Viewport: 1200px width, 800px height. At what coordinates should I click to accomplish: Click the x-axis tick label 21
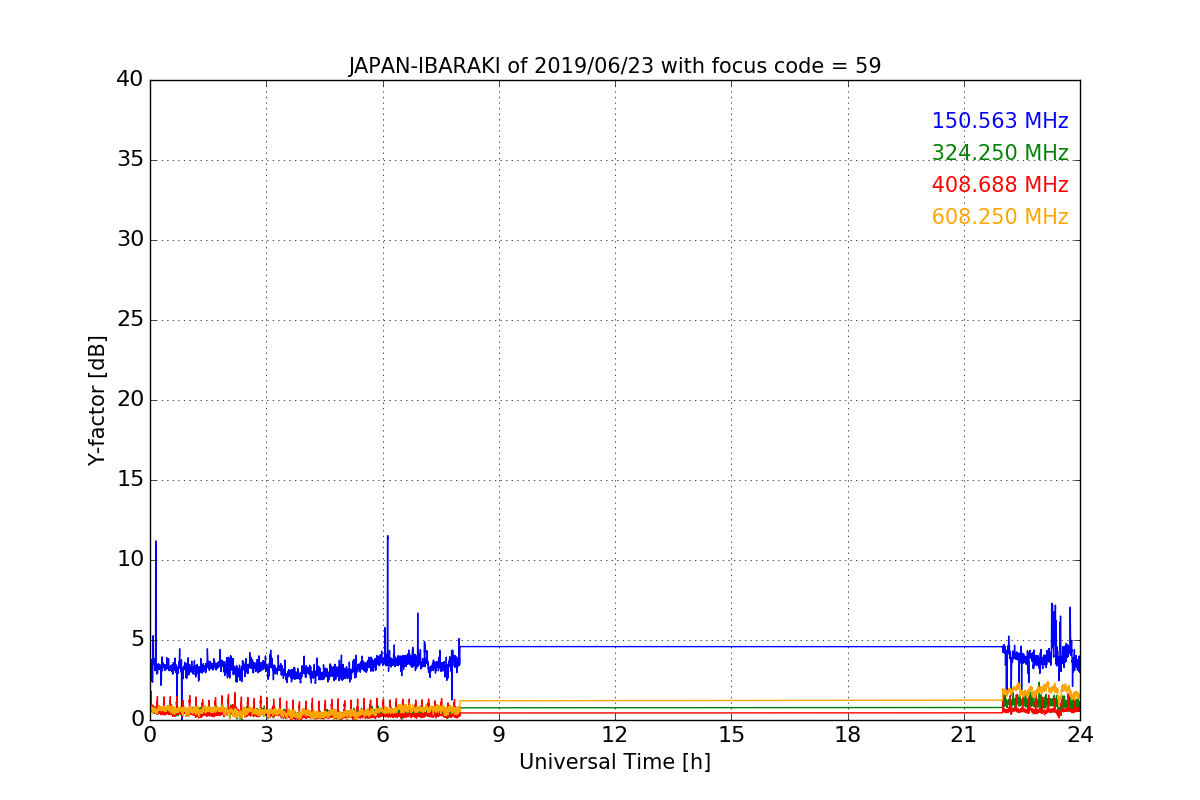(964, 734)
